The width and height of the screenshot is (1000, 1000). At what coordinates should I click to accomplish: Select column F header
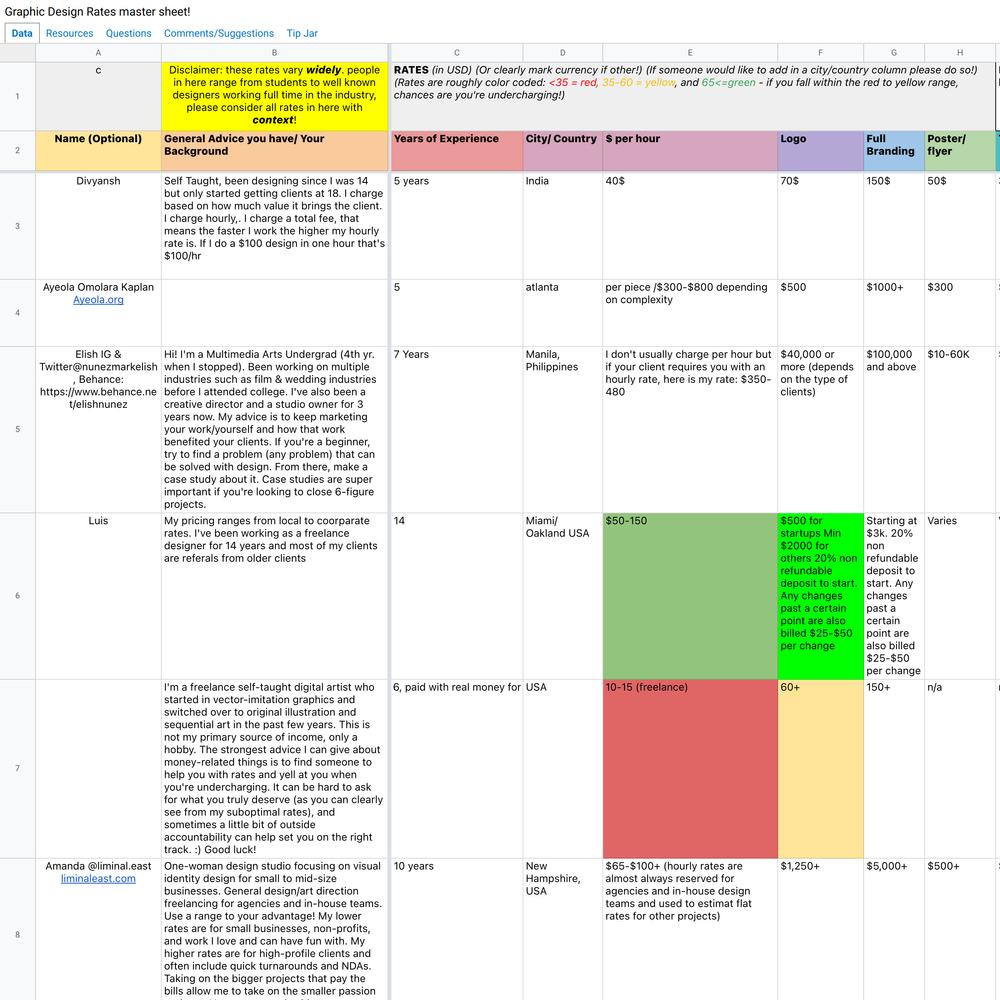[x=820, y=53]
